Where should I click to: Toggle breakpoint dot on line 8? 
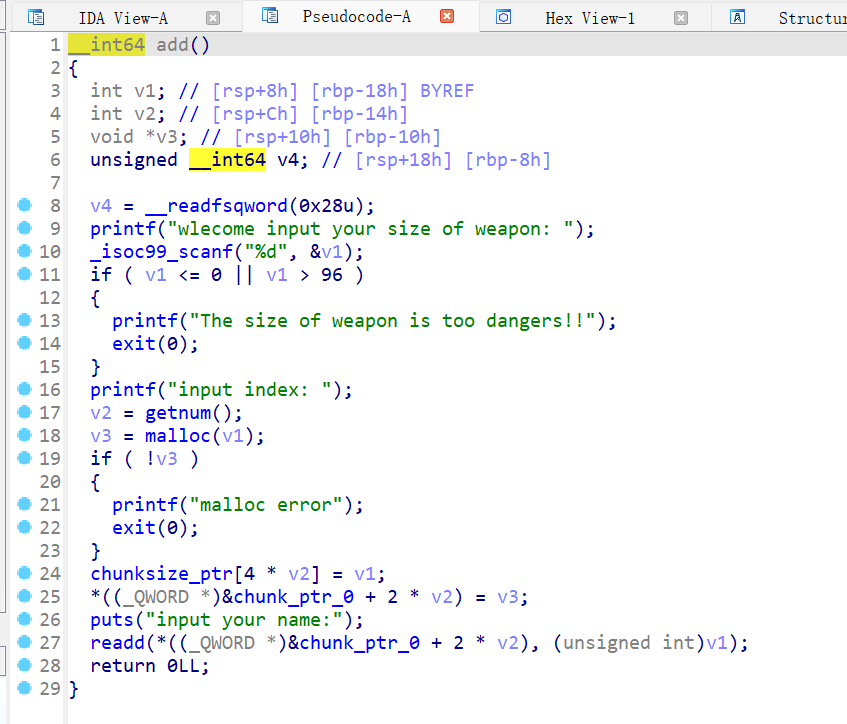25,205
